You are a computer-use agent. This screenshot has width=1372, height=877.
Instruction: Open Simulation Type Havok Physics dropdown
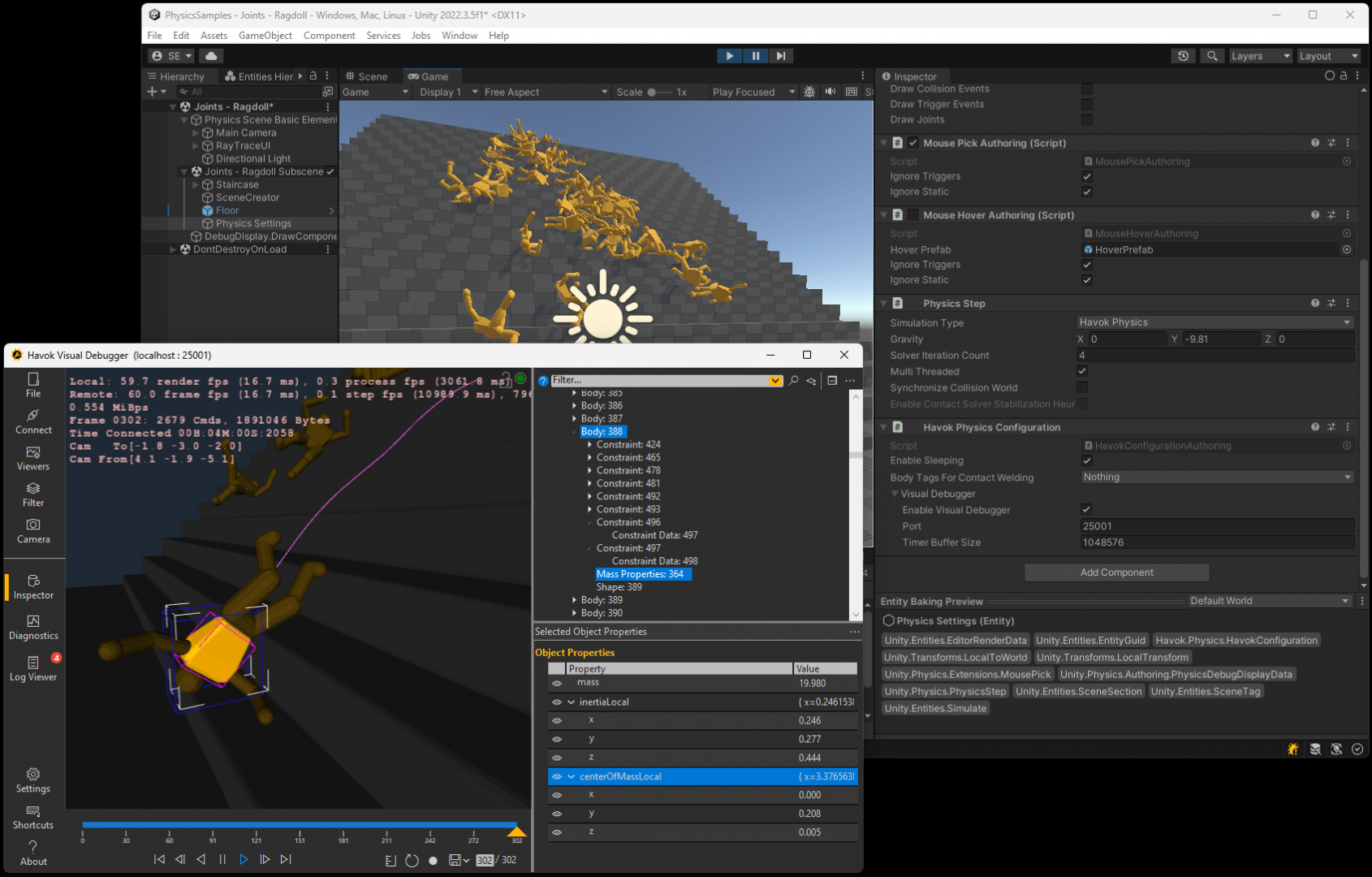pyautogui.click(x=1215, y=322)
